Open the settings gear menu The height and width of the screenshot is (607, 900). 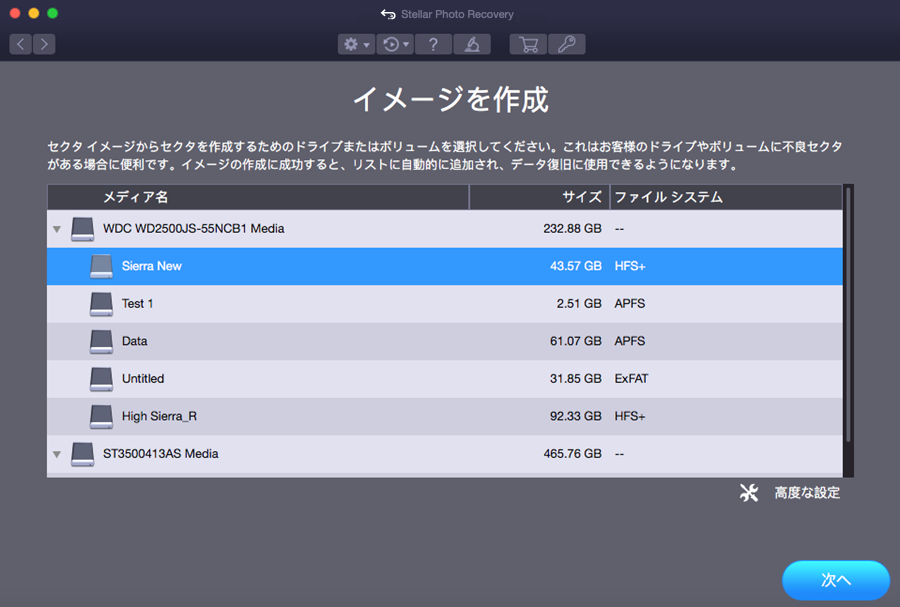356,44
